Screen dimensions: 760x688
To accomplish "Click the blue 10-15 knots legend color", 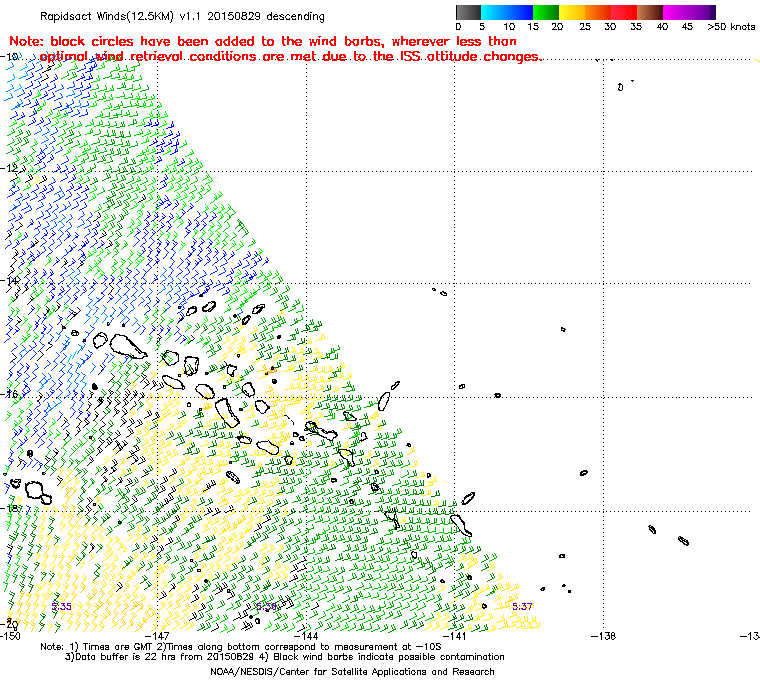I will (x=520, y=12).
